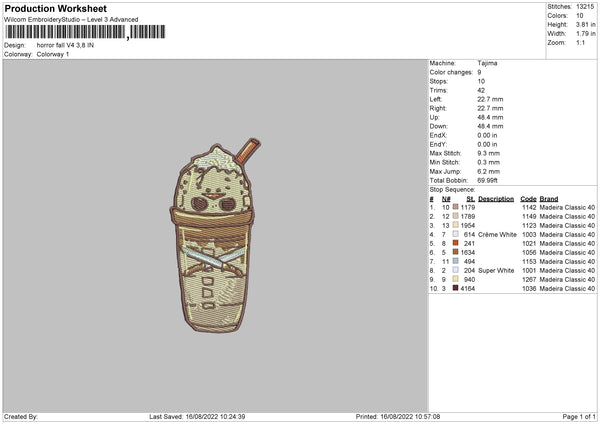
Task: Click the 'Page 1 of 1' footer text
Action: pos(579,417)
